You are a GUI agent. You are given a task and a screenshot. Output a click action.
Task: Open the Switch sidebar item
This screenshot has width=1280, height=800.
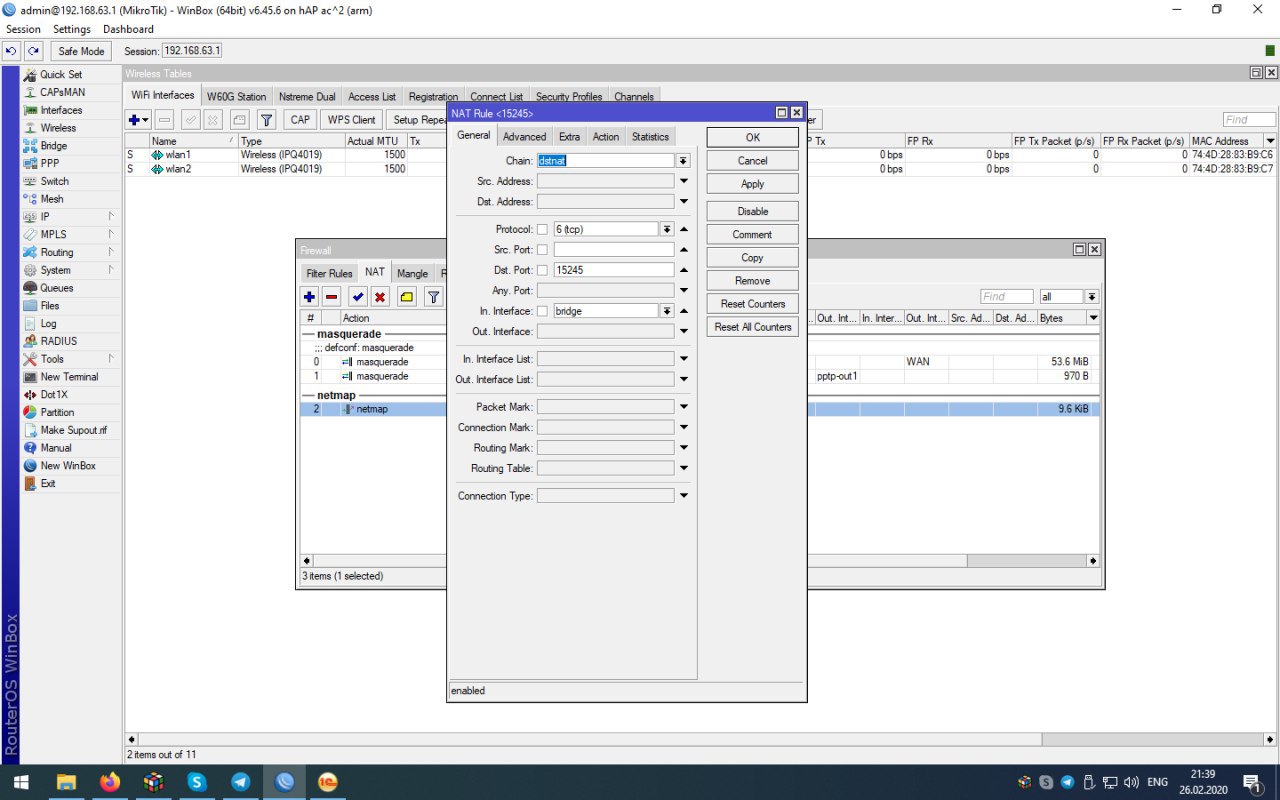point(55,181)
